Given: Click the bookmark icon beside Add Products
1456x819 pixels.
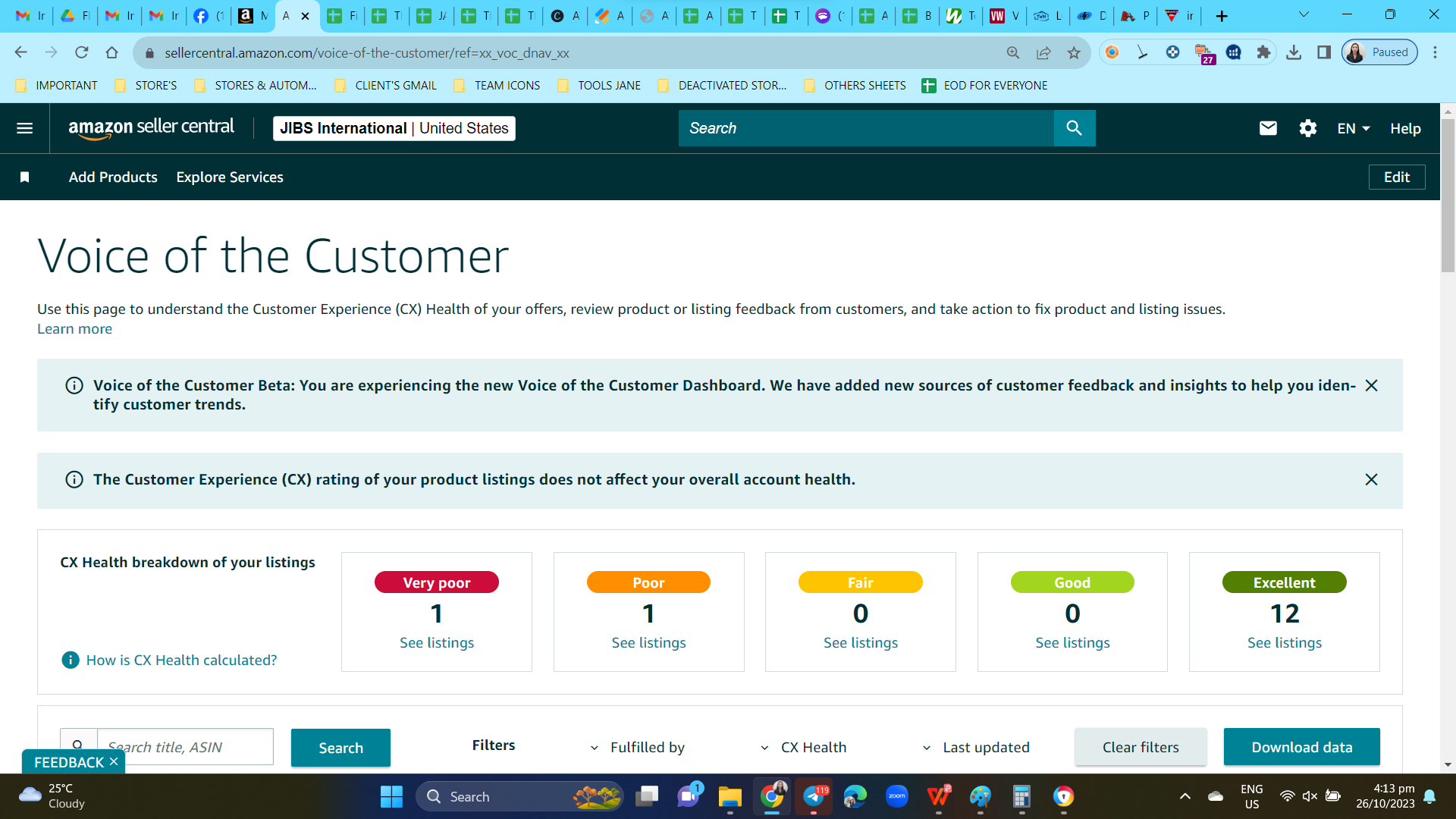Looking at the screenshot, I should point(24,177).
